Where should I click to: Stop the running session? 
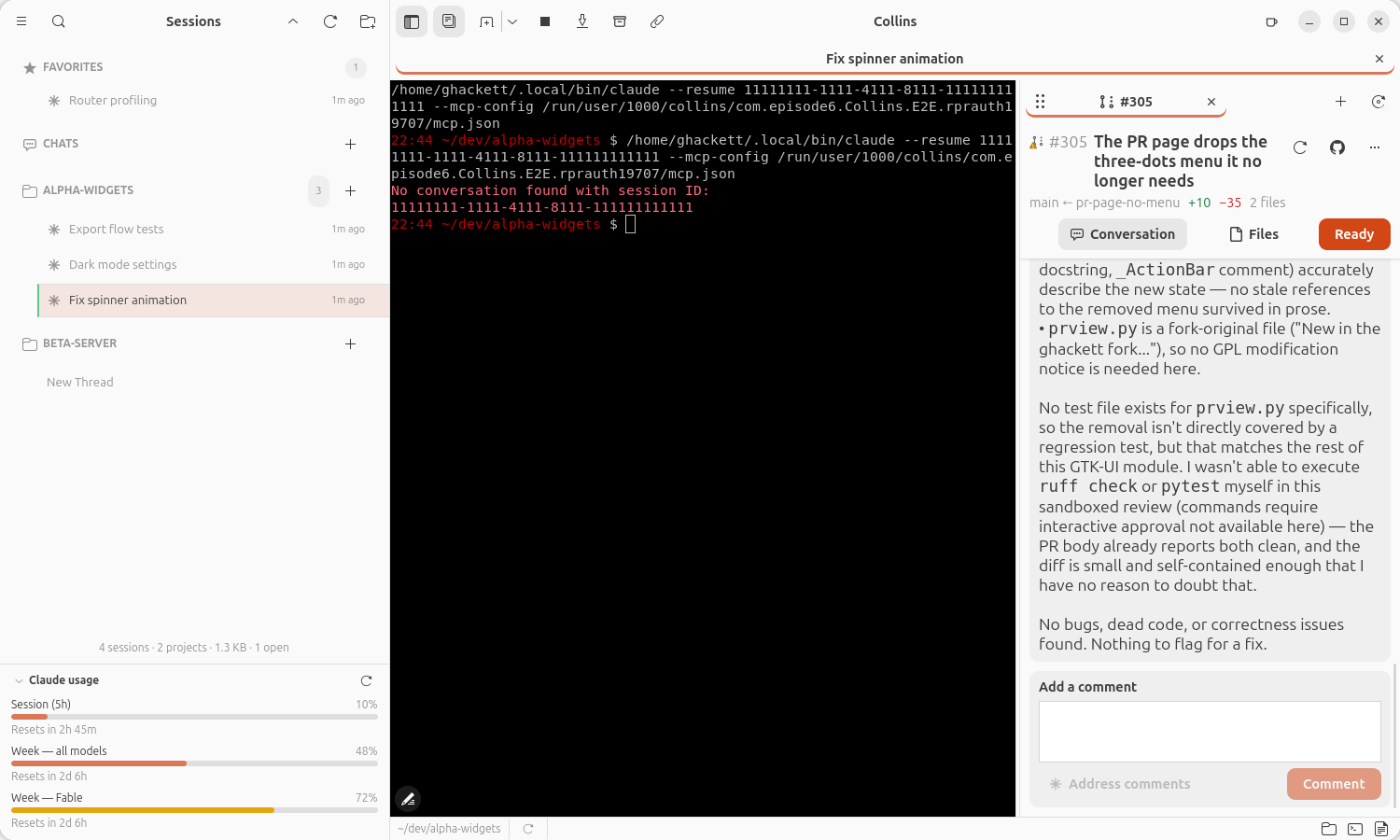coord(545,21)
